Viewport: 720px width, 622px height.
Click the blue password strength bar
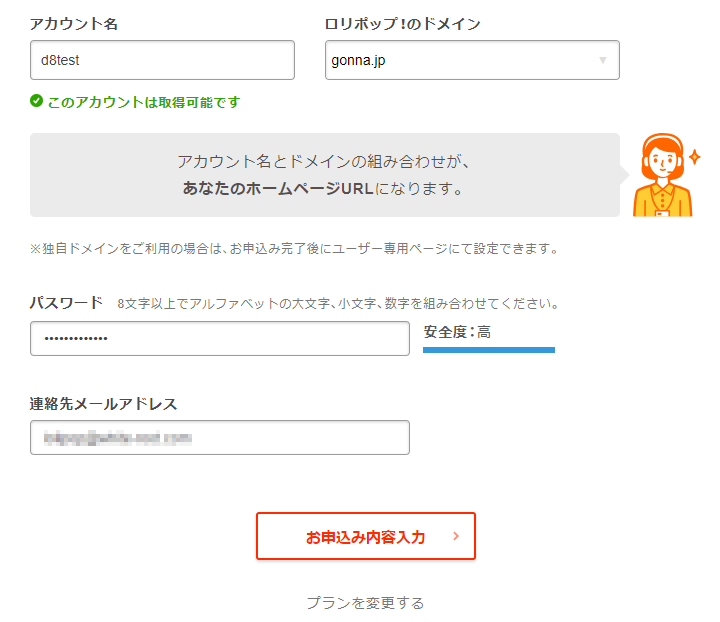(489, 350)
